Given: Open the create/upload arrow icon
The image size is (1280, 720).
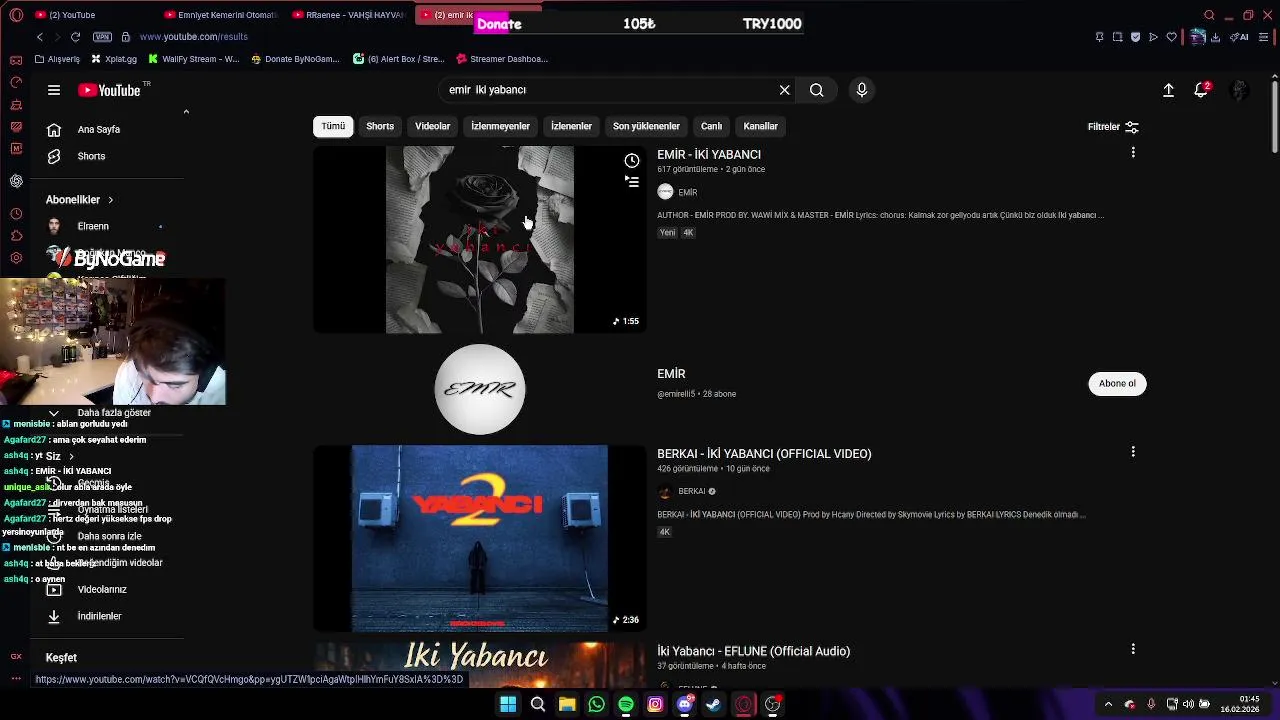Looking at the screenshot, I should pyautogui.click(x=1168, y=90).
